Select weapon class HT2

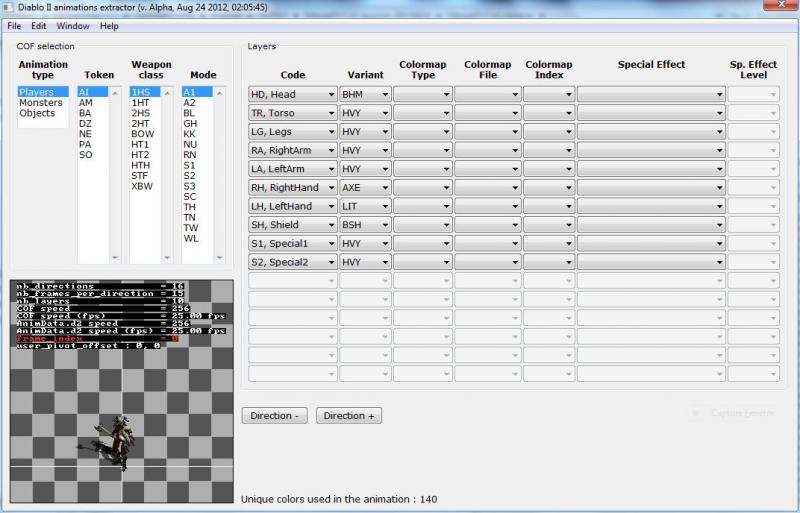click(x=145, y=155)
